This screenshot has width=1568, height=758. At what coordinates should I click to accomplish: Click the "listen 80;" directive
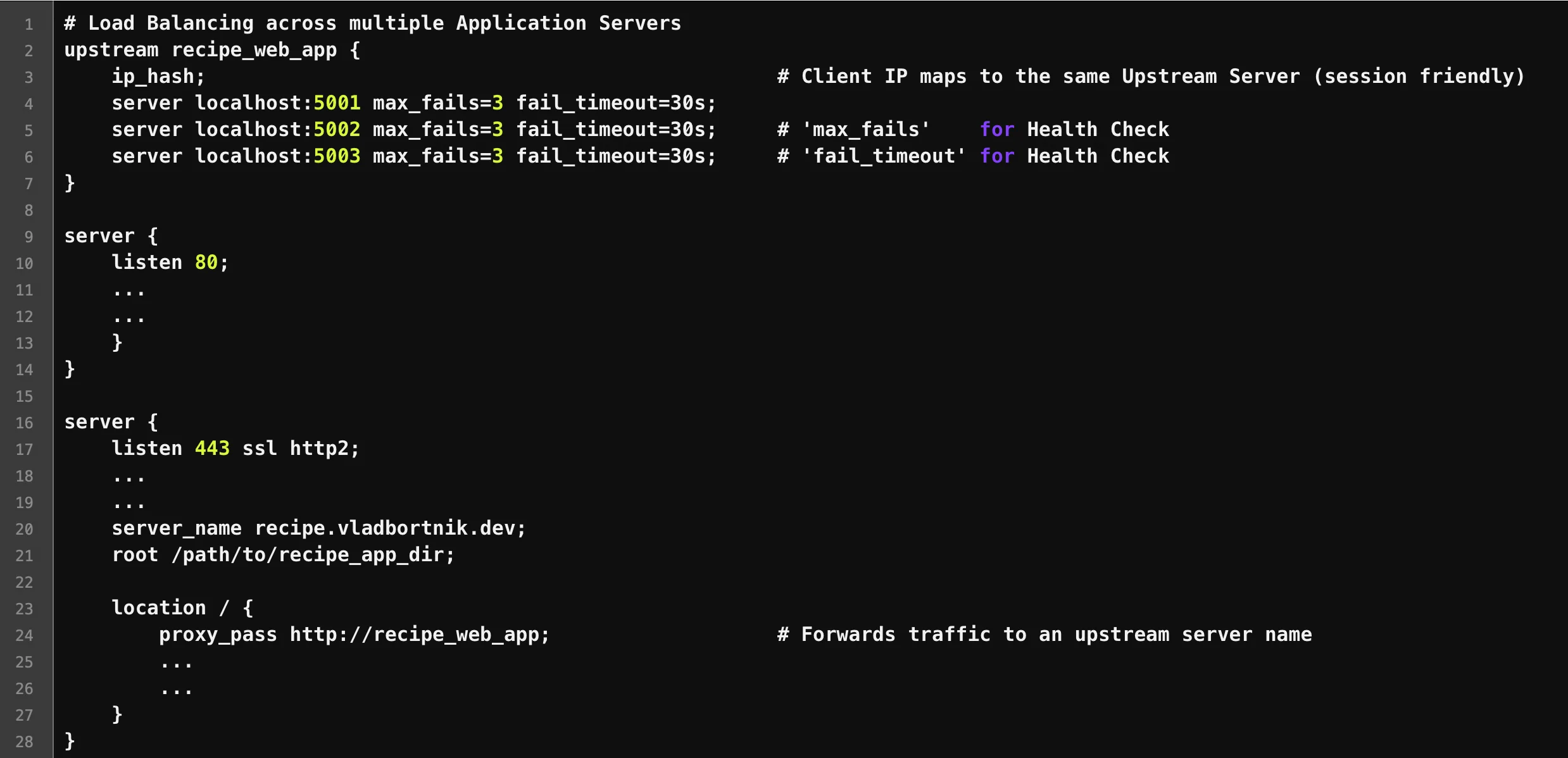[x=170, y=263]
